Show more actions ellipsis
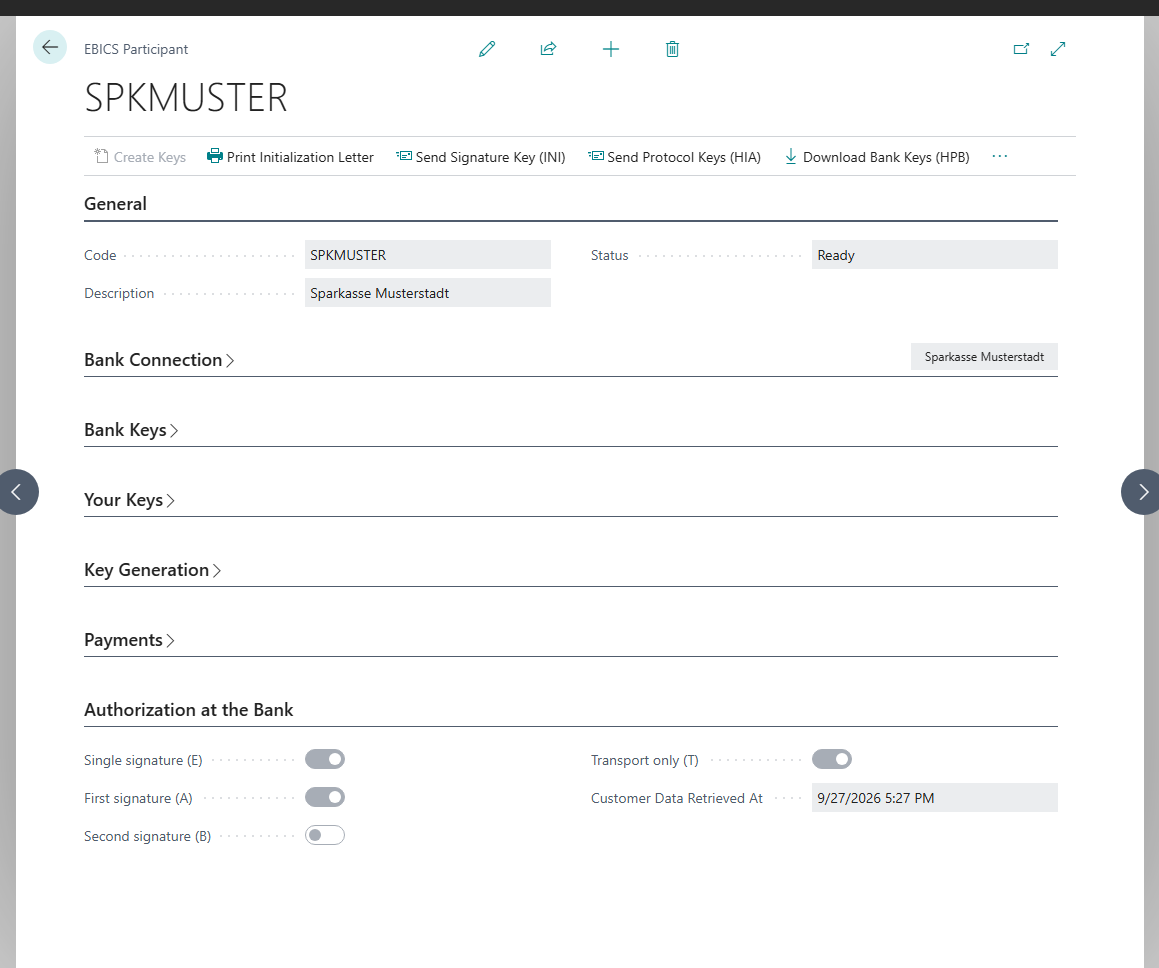Viewport: 1159px width, 968px height. [x=999, y=156]
